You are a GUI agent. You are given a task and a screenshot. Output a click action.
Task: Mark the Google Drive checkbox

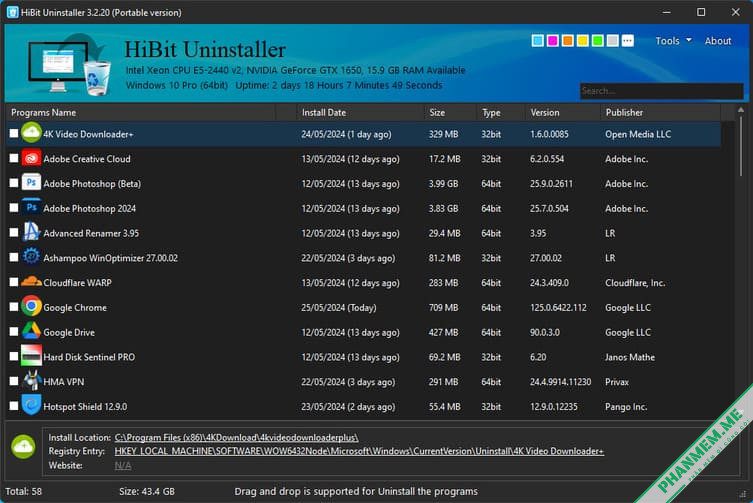pyautogui.click(x=14, y=331)
